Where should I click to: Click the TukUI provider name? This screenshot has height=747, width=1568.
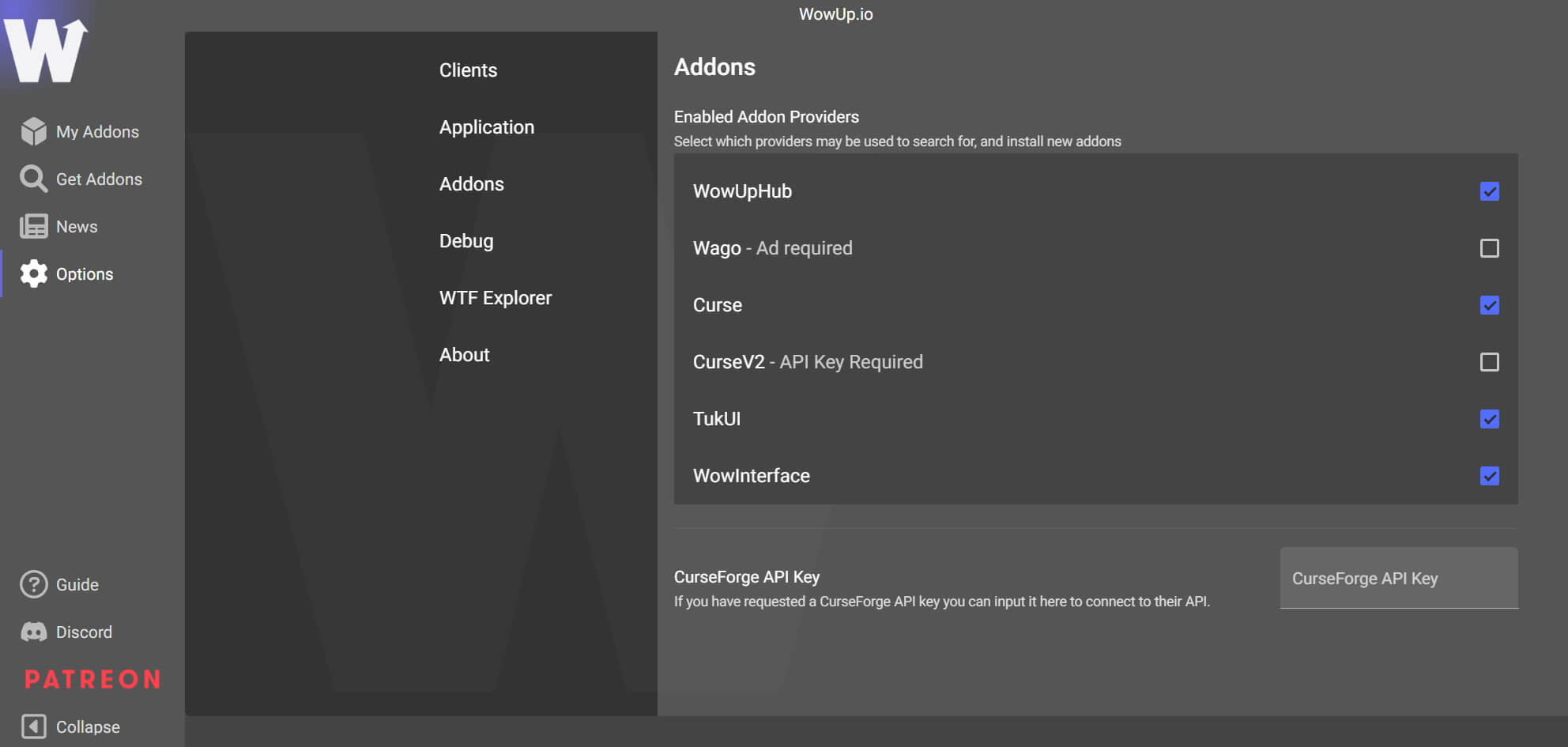[717, 419]
